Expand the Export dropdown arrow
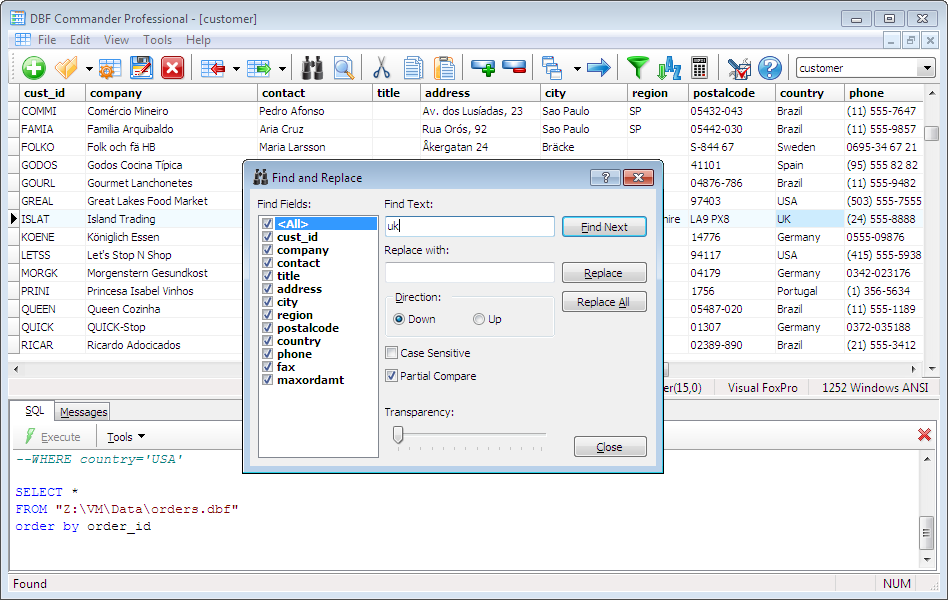Screen dimensions: 948x600 coord(282,69)
